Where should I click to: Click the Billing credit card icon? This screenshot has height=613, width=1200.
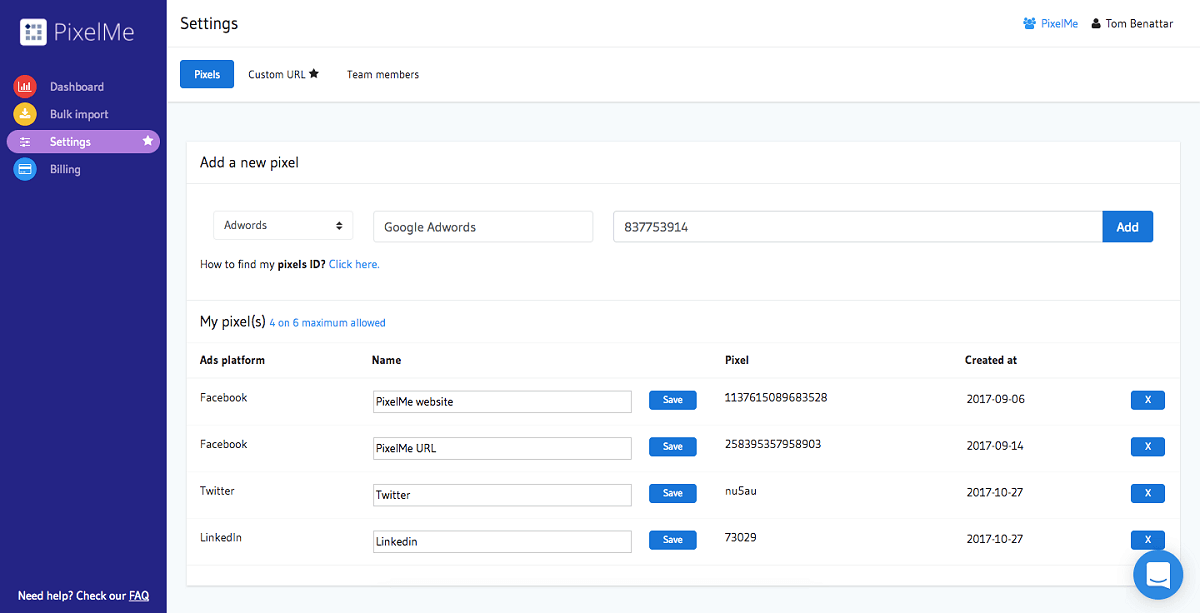coord(25,169)
